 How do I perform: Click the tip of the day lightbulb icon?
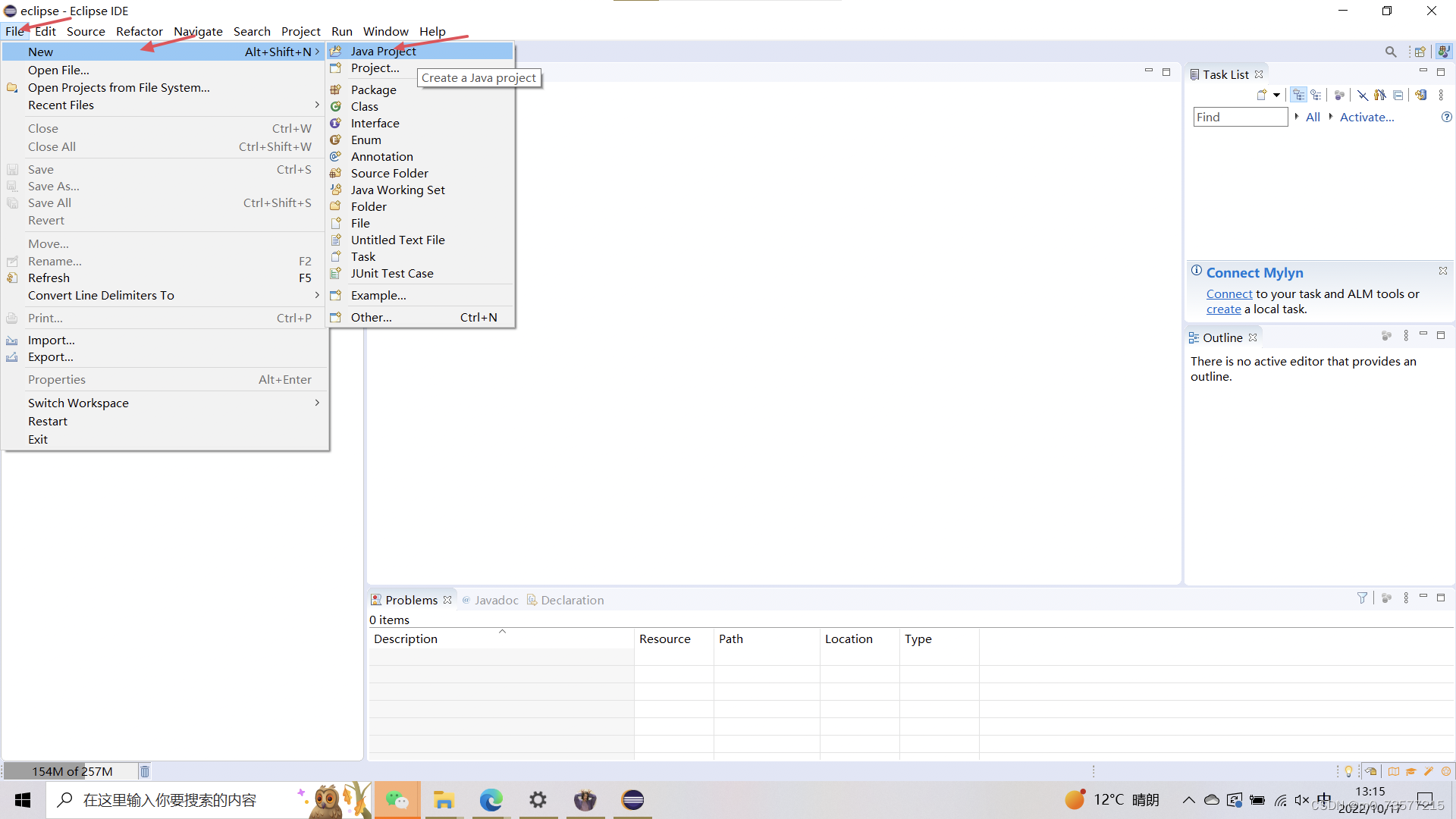(1348, 771)
